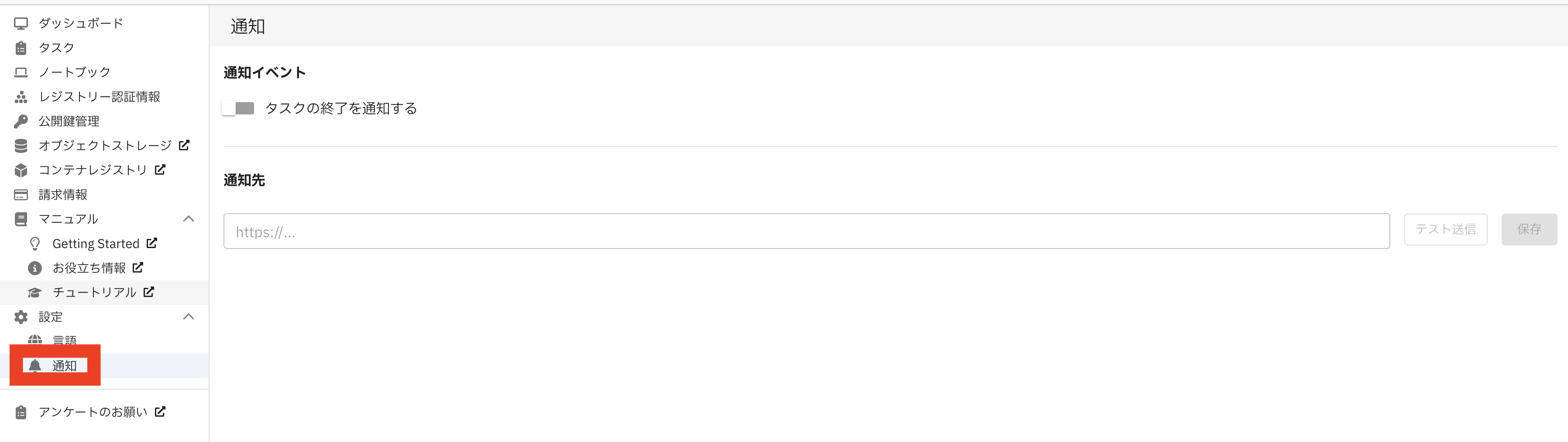
Task: Click the Dashboard monitor icon
Action: pyautogui.click(x=21, y=23)
